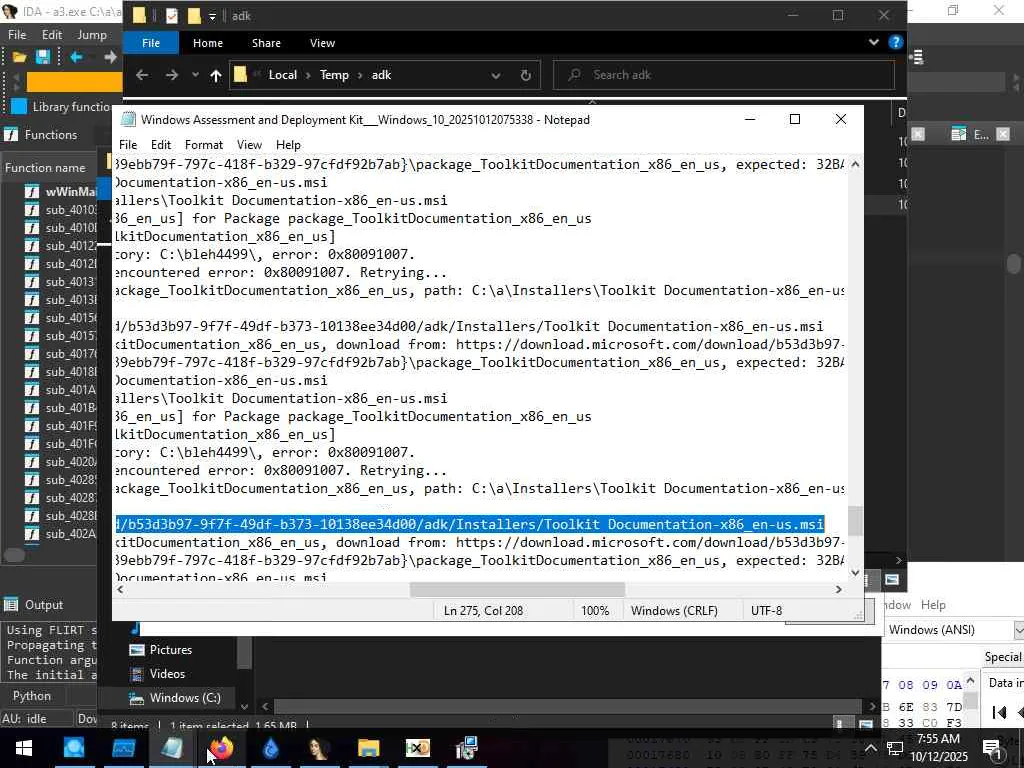The width and height of the screenshot is (1024, 768).
Task: Click IDA orange navigation band
Action: point(74,82)
